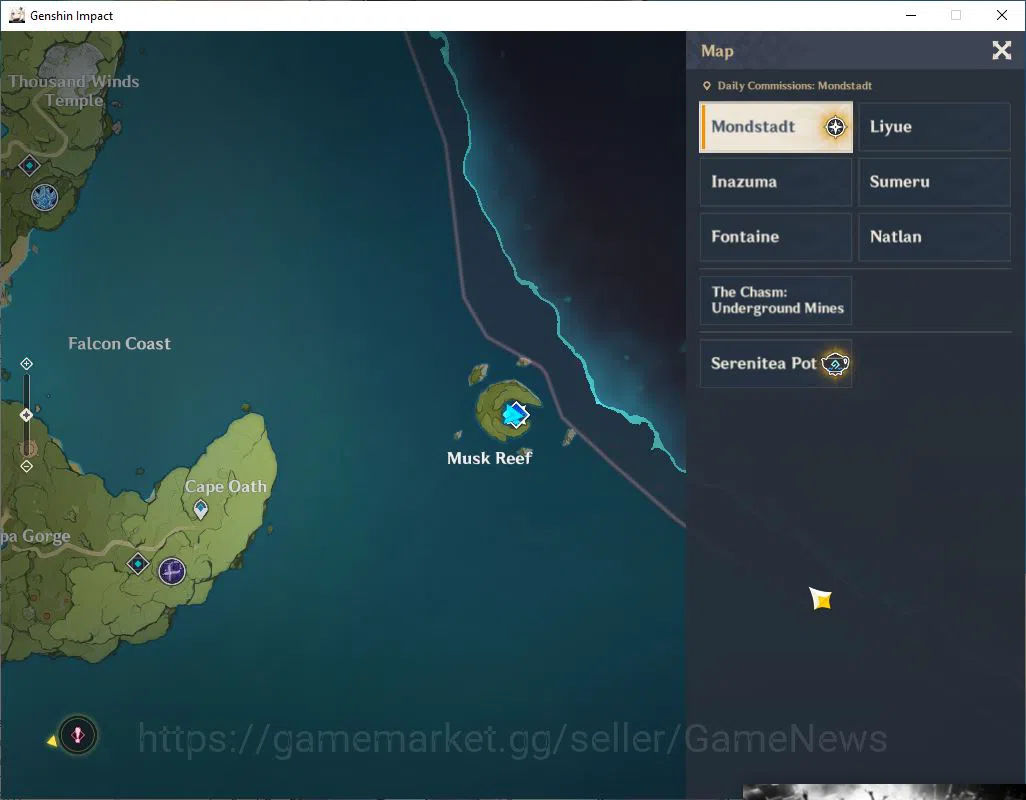This screenshot has width=1026, height=800.
Task: Close the Genshin Impact window
Action: click(1002, 15)
